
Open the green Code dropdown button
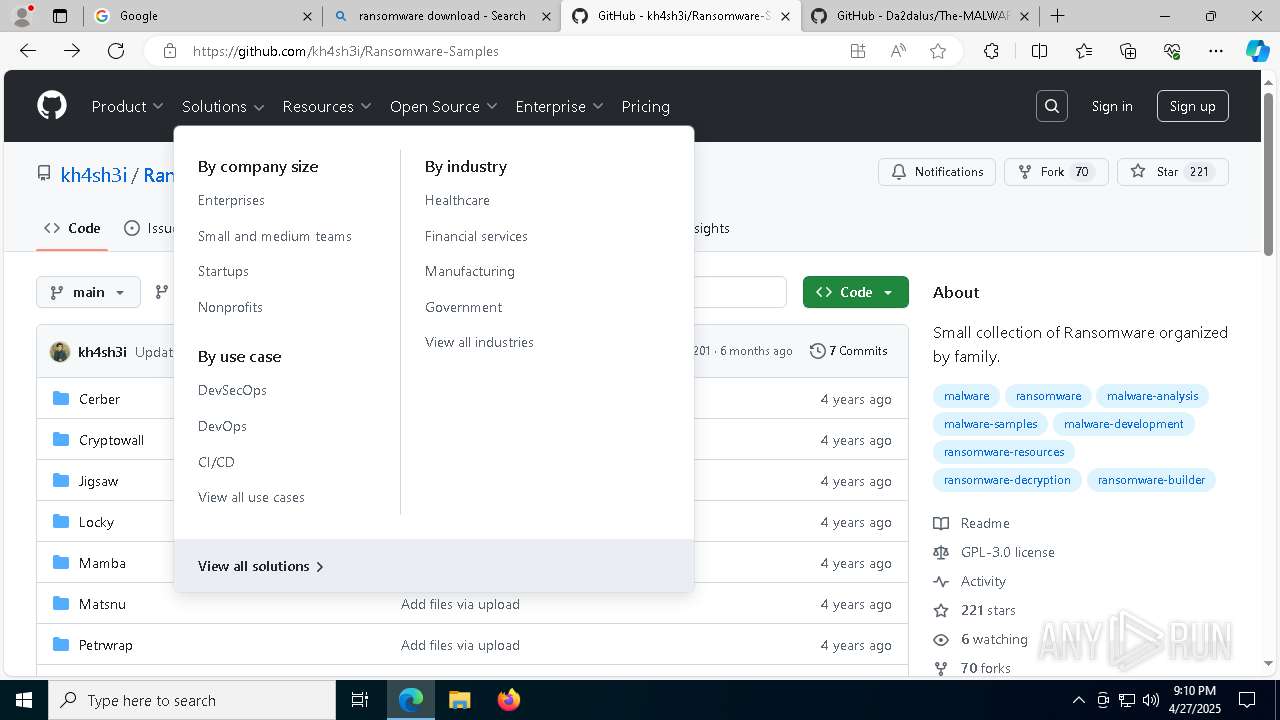[856, 292]
